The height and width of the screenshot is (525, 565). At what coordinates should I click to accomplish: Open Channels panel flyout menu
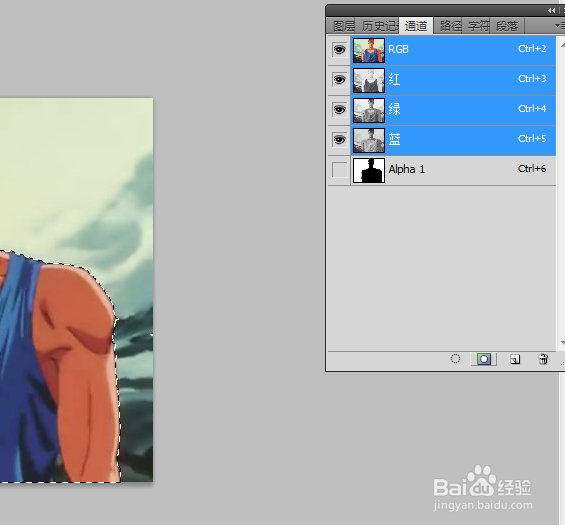click(560, 26)
